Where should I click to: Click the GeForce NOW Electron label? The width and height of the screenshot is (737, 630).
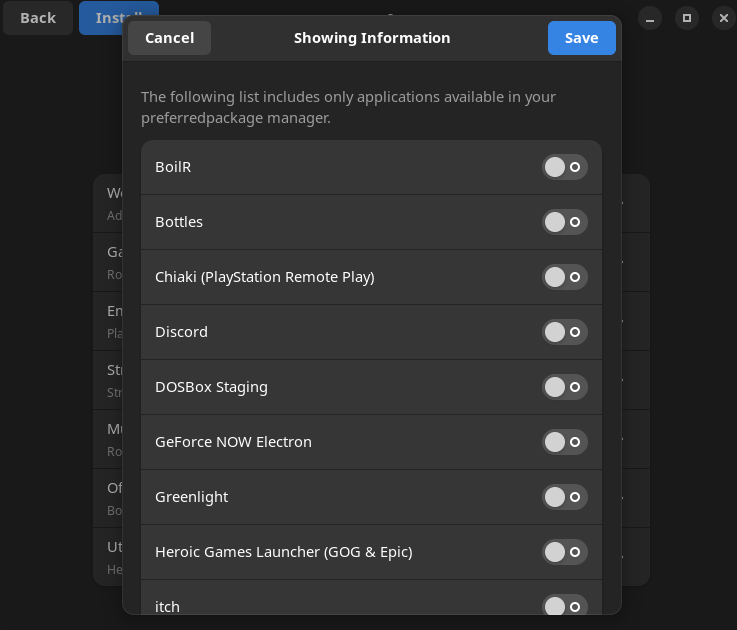(233, 442)
